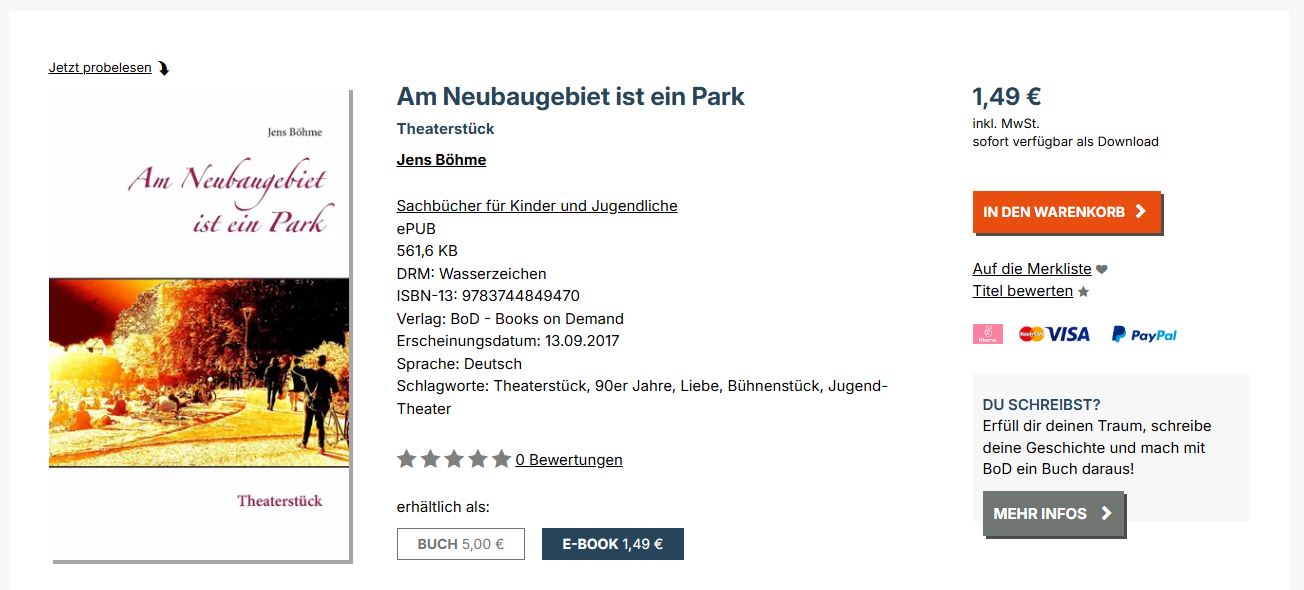This screenshot has width=1304, height=590.
Task: Click the fifth rating star
Action: pyautogui.click(x=501, y=459)
